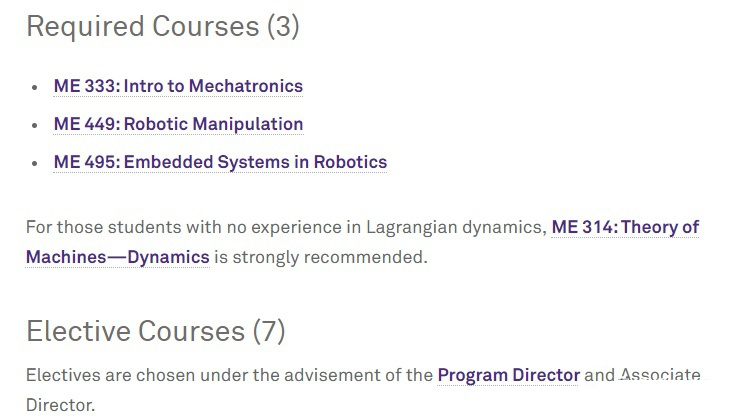Visit the Program Director link
Viewport: 739px width, 419px height.
pyautogui.click(x=508, y=375)
